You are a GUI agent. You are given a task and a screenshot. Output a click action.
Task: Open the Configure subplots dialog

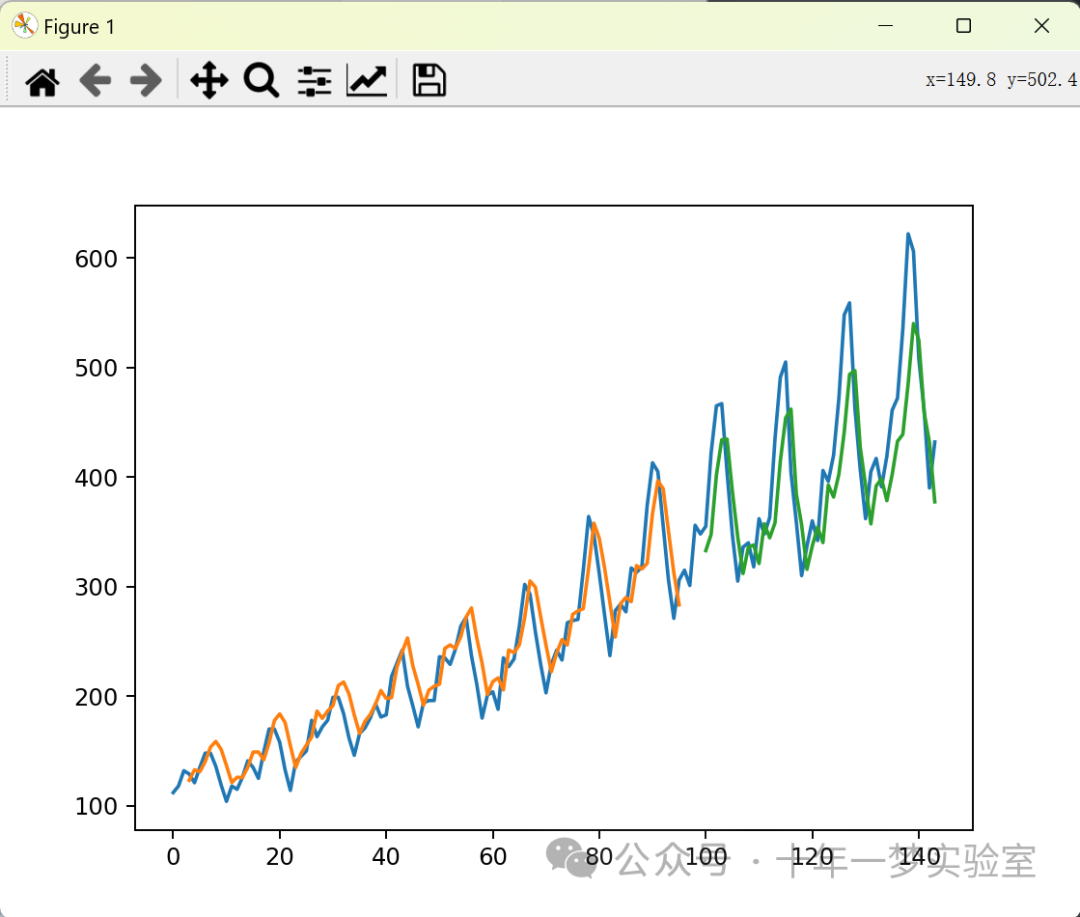click(315, 81)
